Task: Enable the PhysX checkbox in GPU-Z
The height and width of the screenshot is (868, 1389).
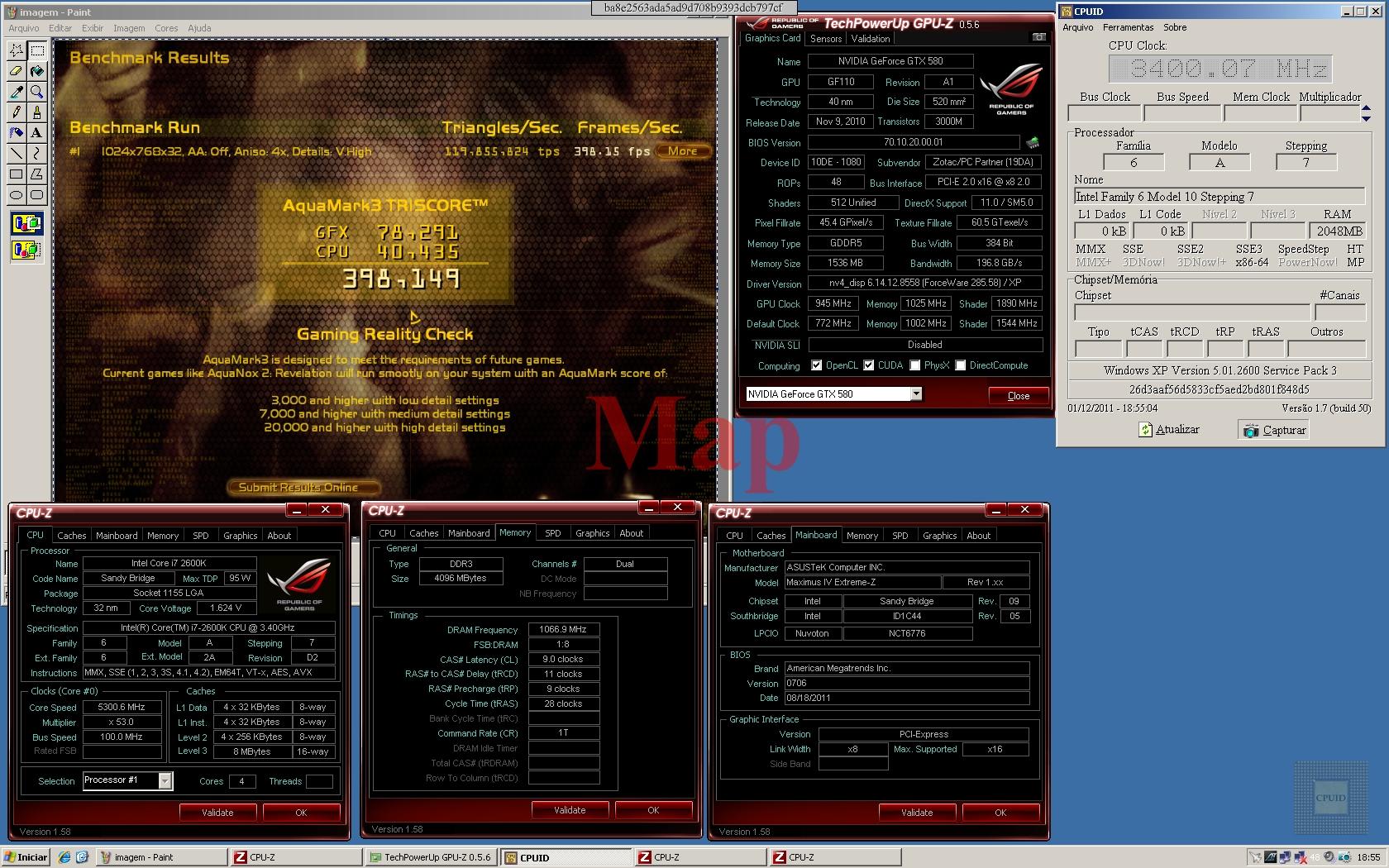Action: tap(915, 365)
